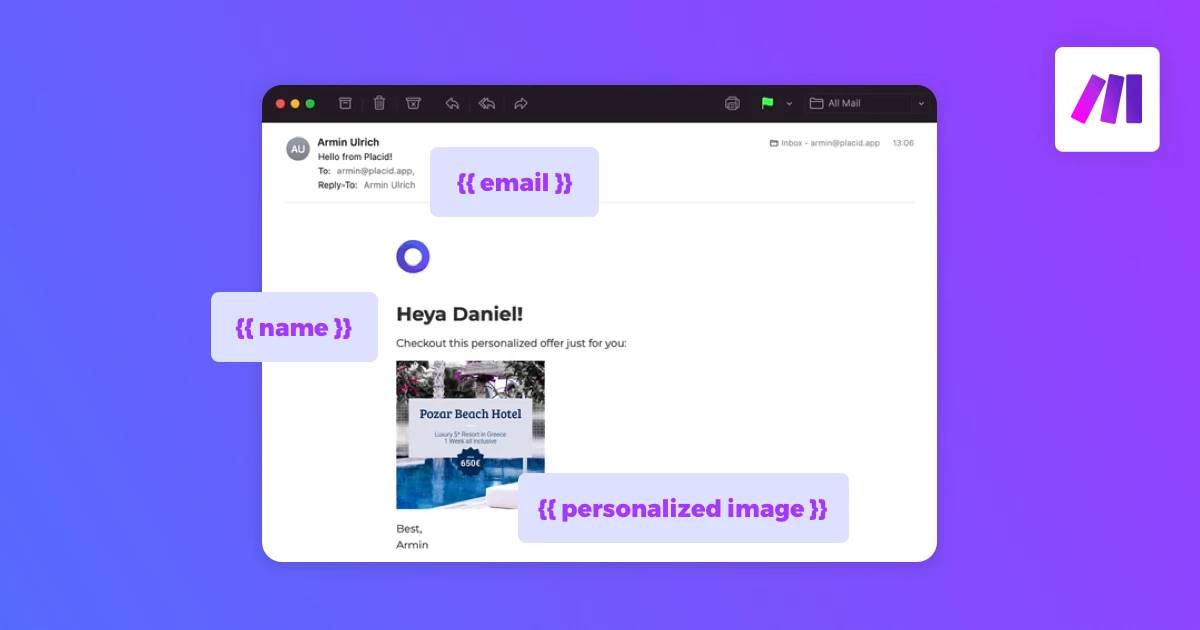Click the {{ name }} placeholder label
Viewport: 1200px width, 630px height.
[x=294, y=327]
